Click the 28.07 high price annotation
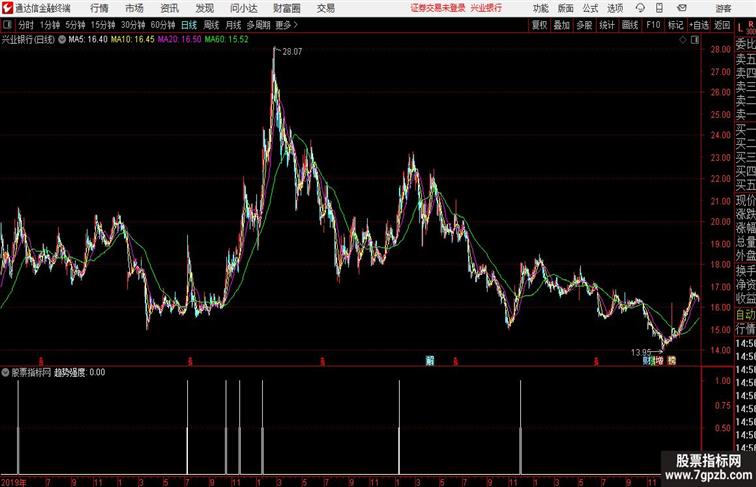Screen dimensions: 756x487 coord(292,52)
